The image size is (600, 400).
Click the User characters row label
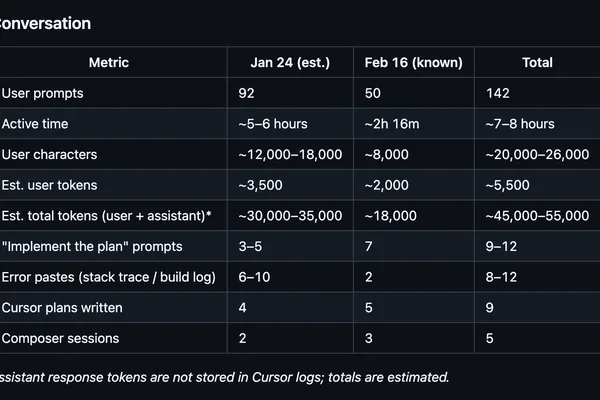tap(49, 154)
